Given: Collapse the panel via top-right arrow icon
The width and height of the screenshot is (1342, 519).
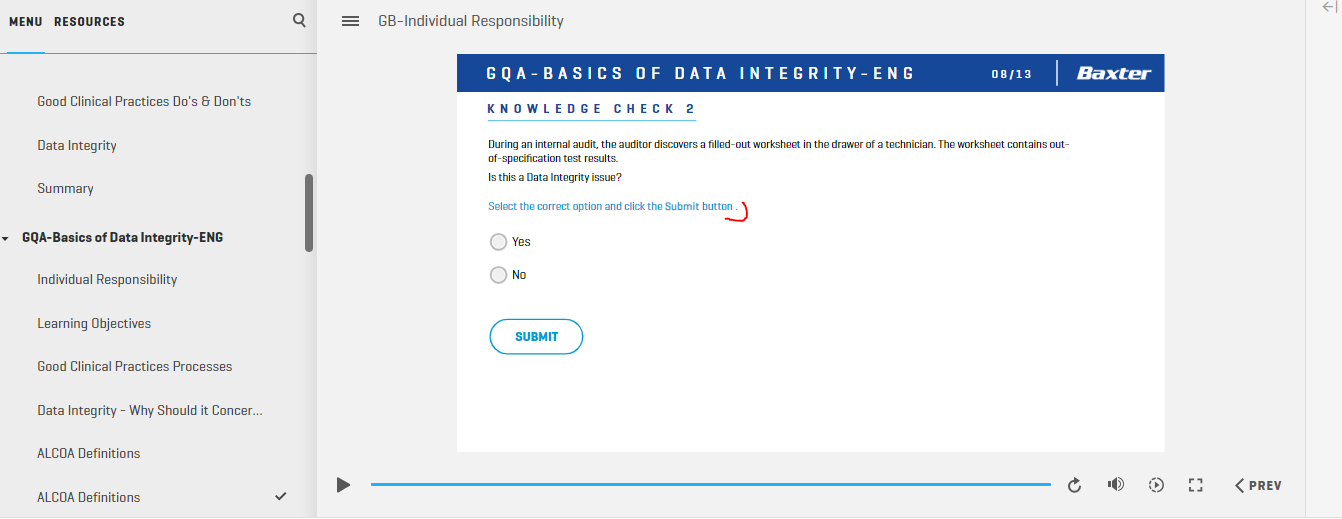Looking at the screenshot, I should [x=1329, y=7].
